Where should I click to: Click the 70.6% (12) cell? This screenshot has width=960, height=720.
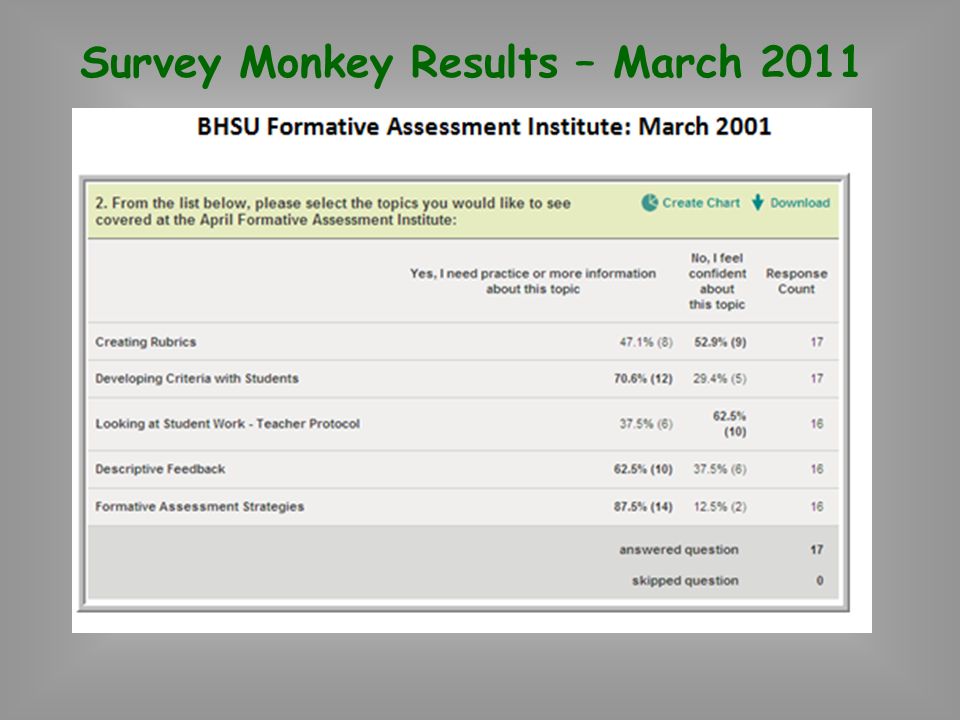point(643,378)
